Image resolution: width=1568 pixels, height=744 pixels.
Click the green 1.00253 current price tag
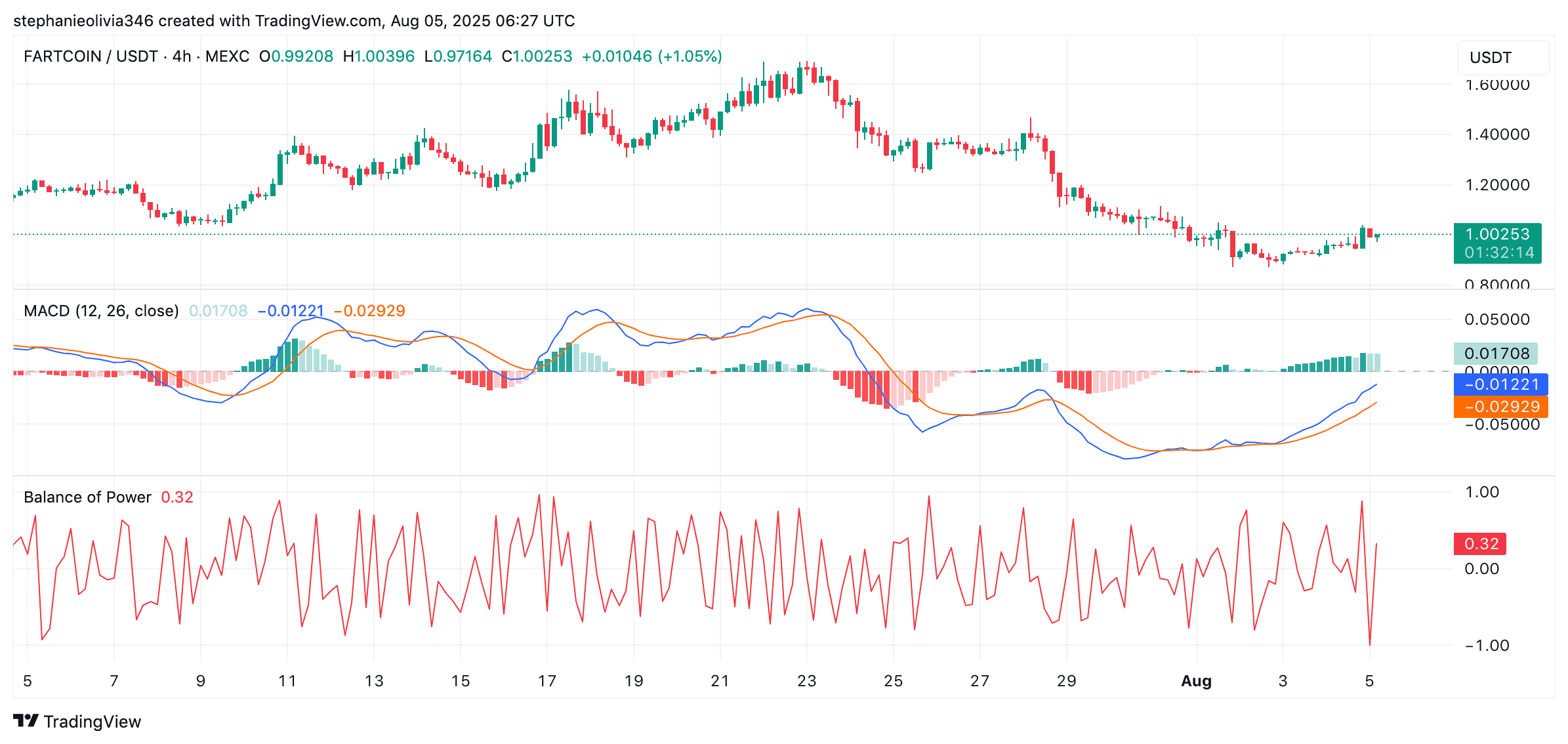(x=1497, y=243)
